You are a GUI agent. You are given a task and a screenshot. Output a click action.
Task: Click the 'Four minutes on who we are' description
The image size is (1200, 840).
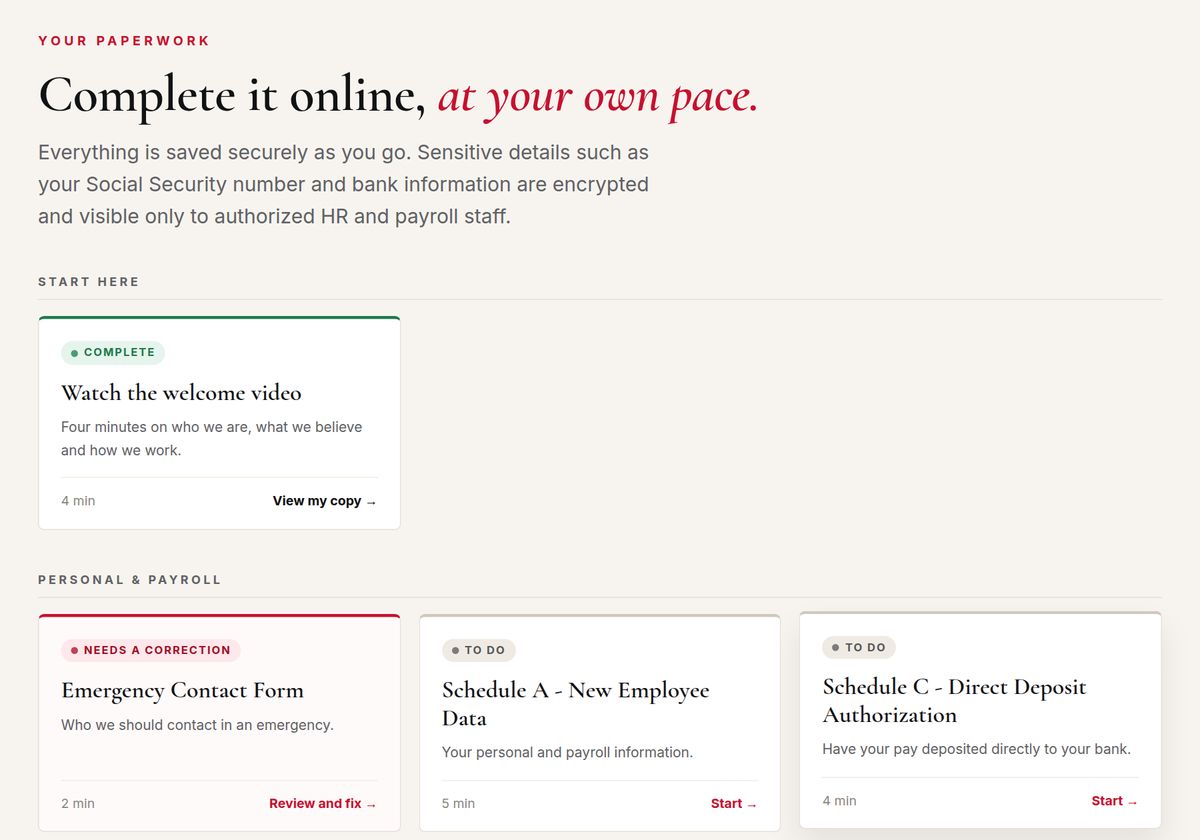pyautogui.click(x=212, y=438)
